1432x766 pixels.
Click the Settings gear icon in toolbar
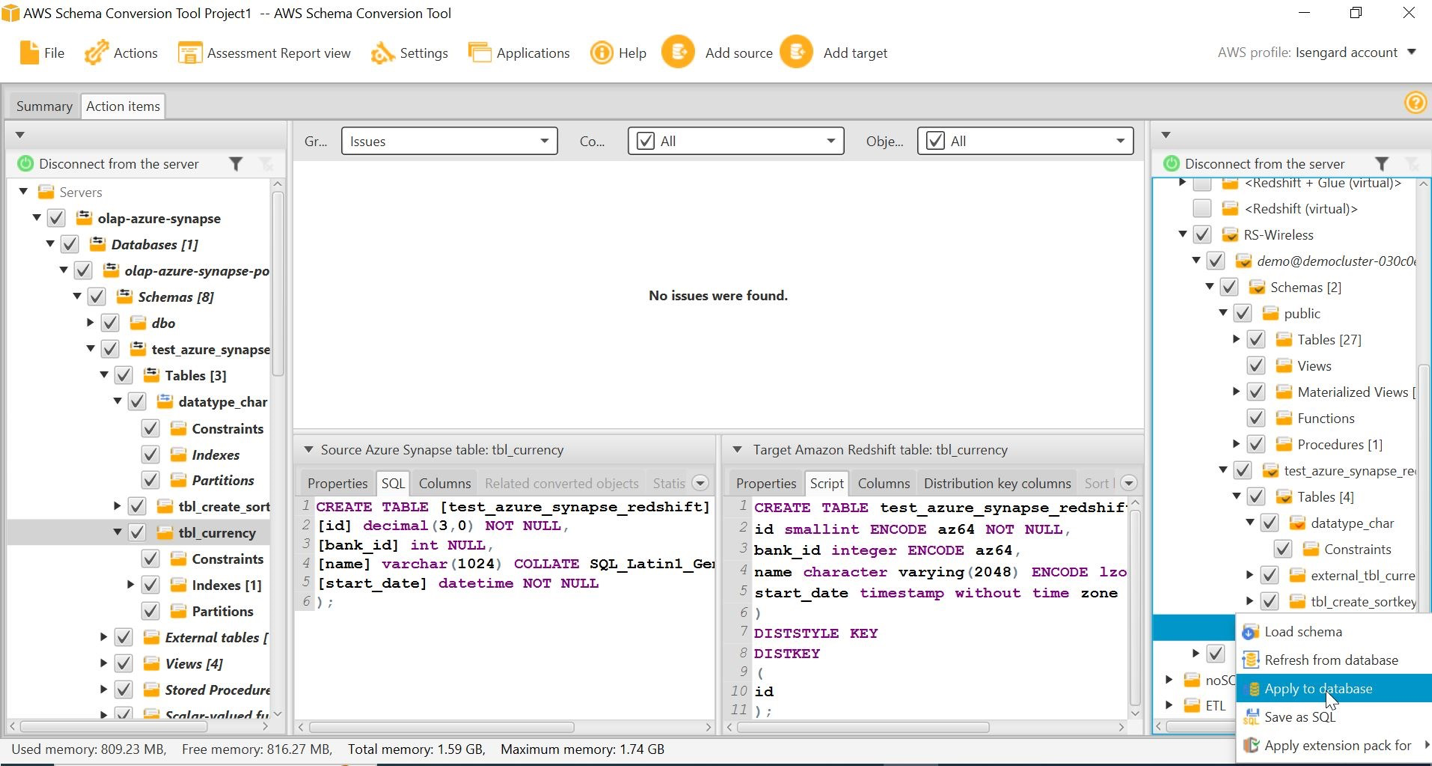tap(382, 53)
